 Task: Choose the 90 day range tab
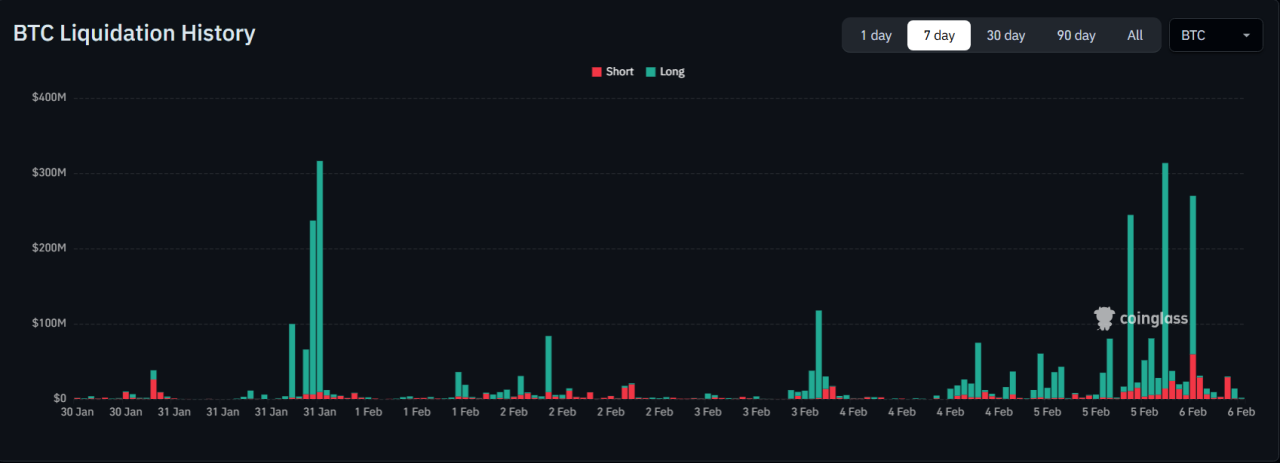(x=1076, y=35)
